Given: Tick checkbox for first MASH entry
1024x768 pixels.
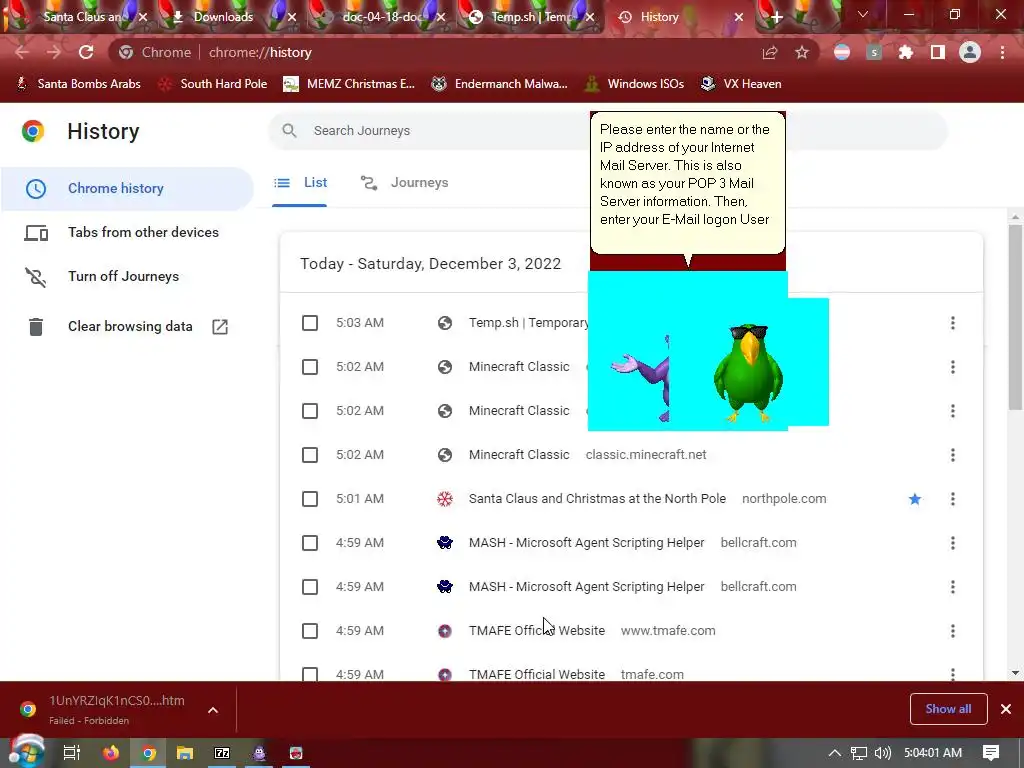Looking at the screenshot, I should [310, 543].
